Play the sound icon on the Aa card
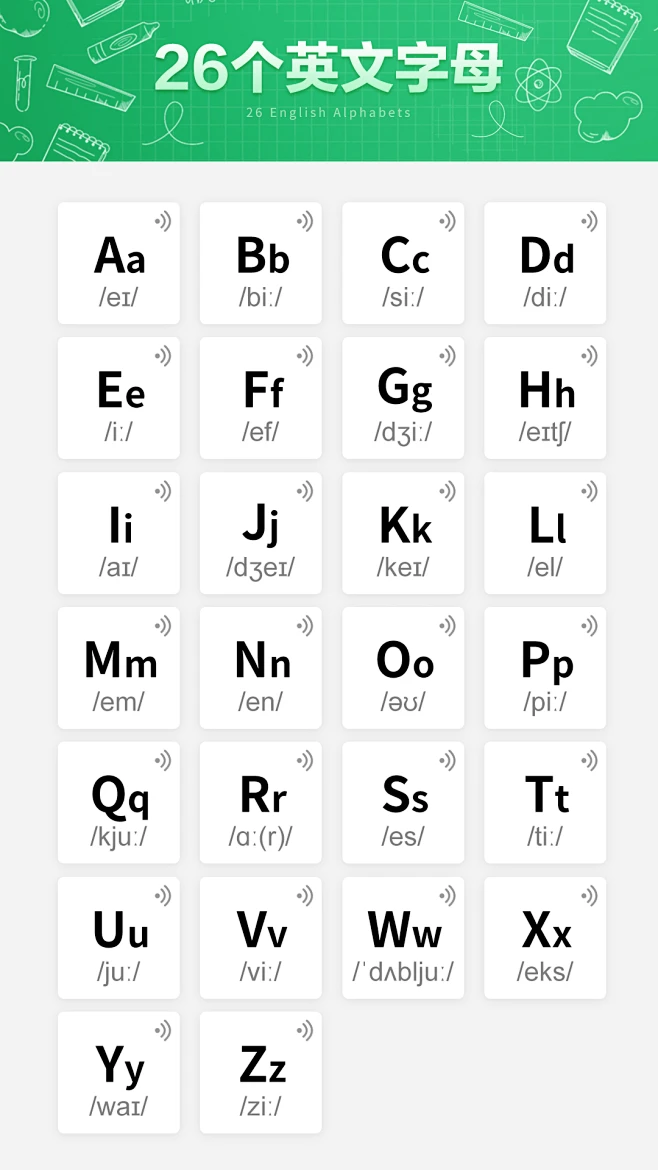Image resolution: width=658 pixels, height=1170 pixels. 163,221
